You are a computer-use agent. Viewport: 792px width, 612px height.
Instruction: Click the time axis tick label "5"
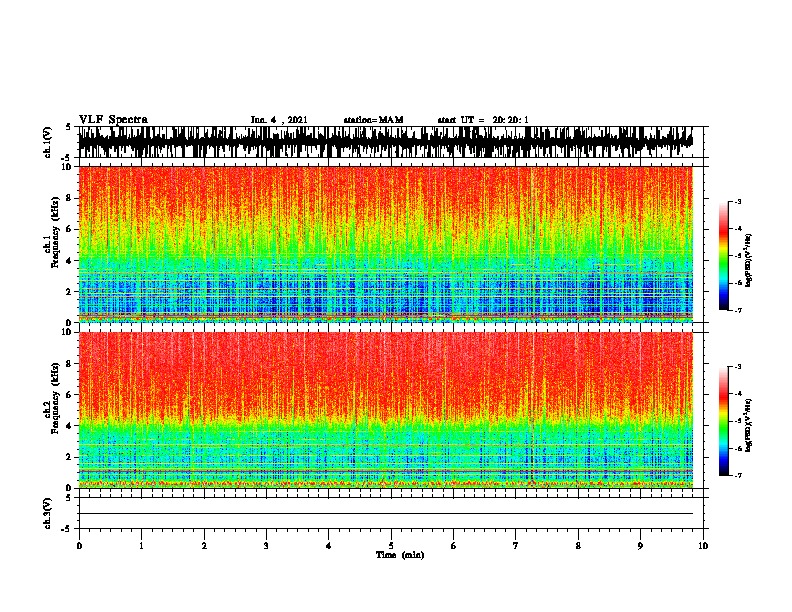coord(391,546)
